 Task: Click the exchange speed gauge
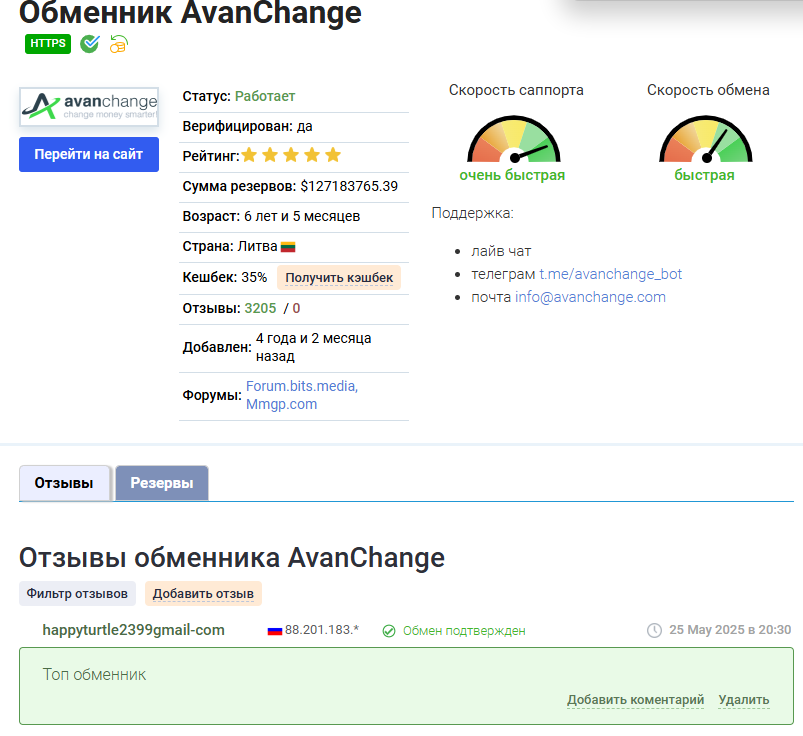coord(706,139)
